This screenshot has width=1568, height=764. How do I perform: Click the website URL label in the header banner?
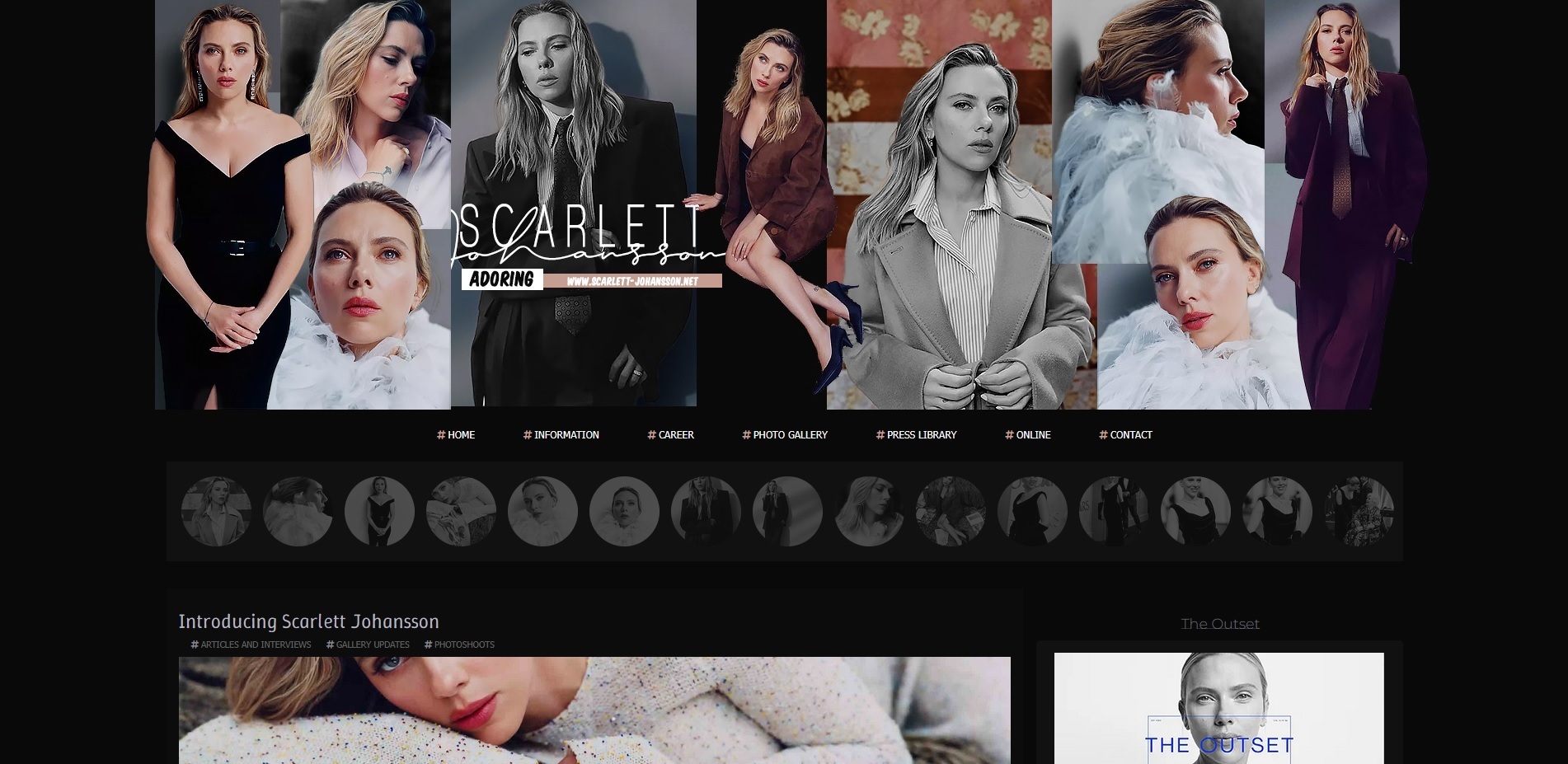(632, 281)
